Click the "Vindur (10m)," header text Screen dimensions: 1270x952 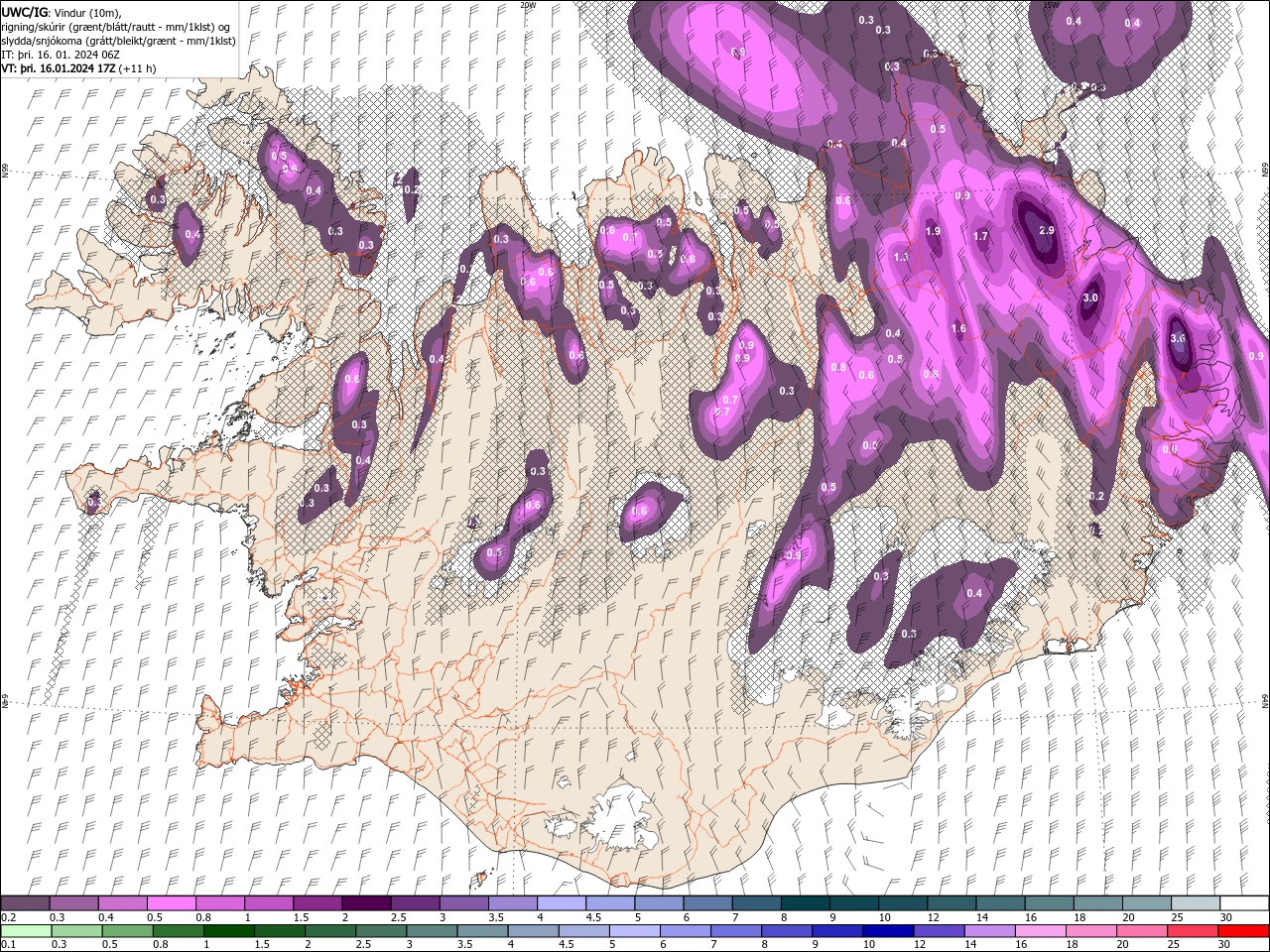89,12
